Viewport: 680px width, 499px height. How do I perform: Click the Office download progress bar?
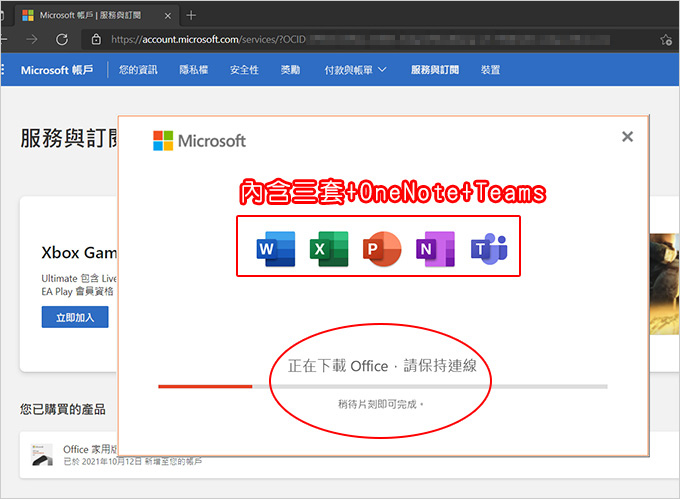pyautogui.click(x=383, y=386)
